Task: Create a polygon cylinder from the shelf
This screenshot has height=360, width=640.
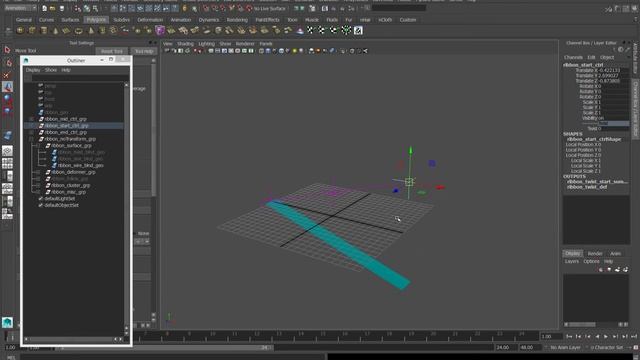Action: (44, 31)
